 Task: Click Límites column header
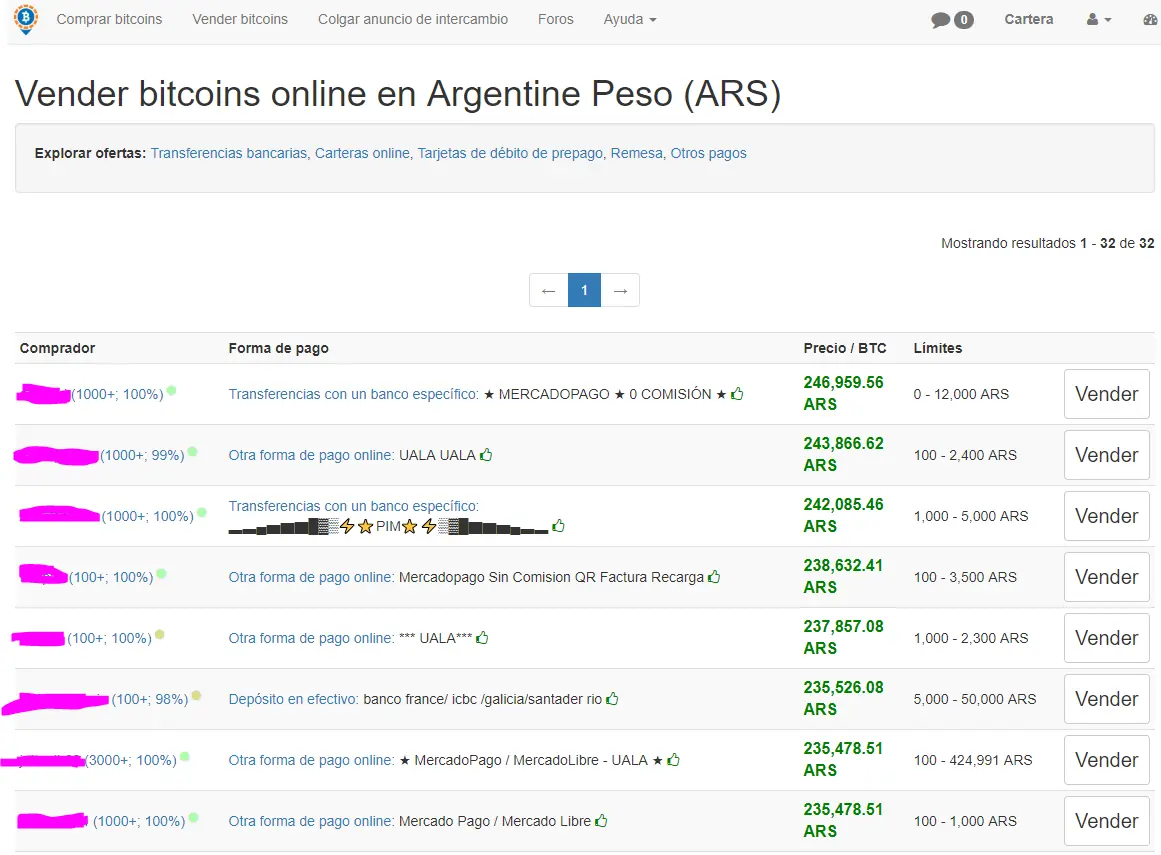(x=937, y=348)
